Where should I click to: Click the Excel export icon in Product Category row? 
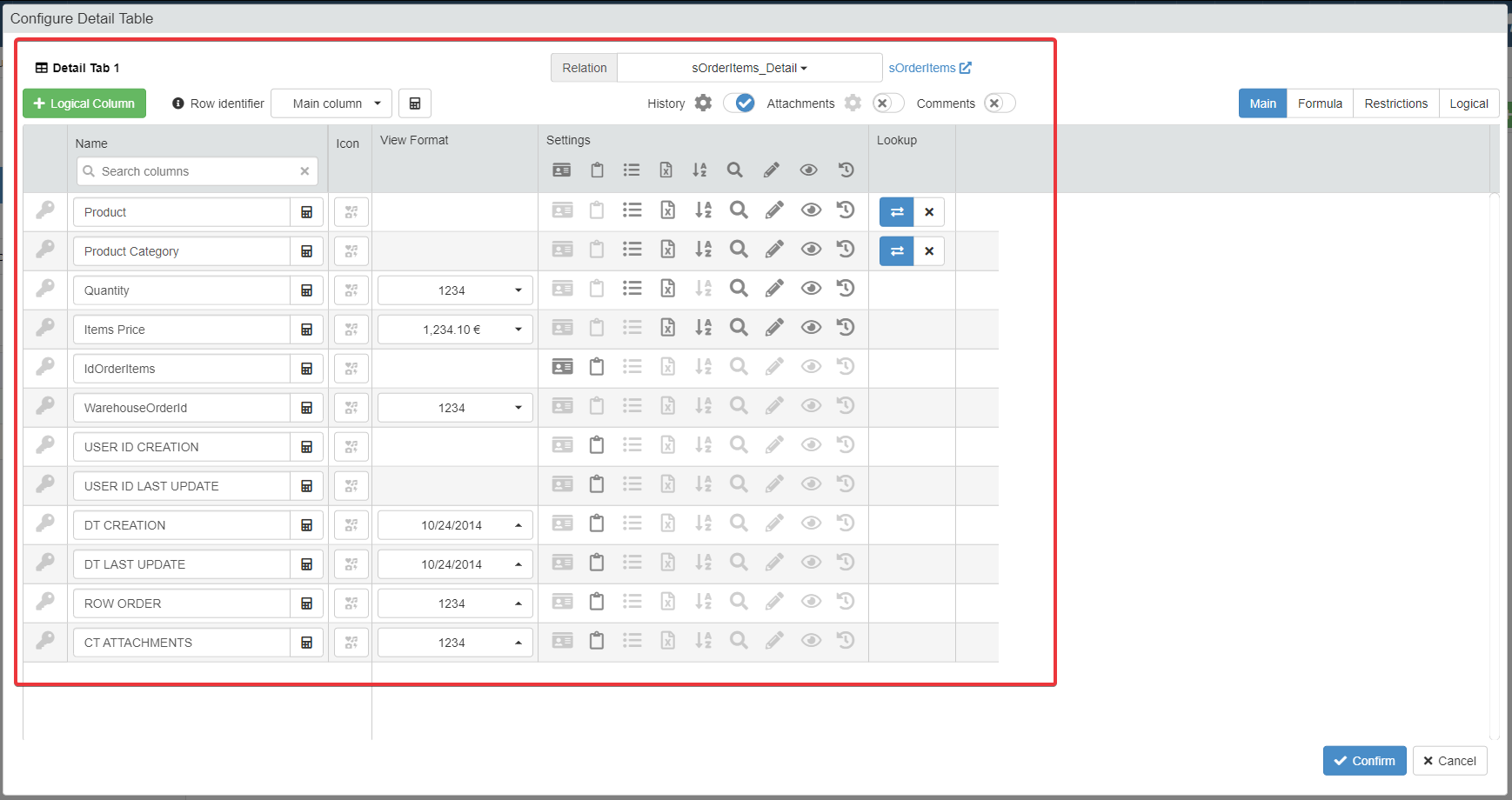click(667, 250)
